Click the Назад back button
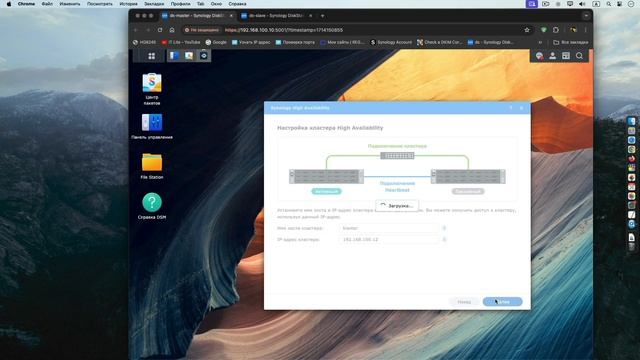The height and width of the screenshot is (360, 640). pos(464,302)
